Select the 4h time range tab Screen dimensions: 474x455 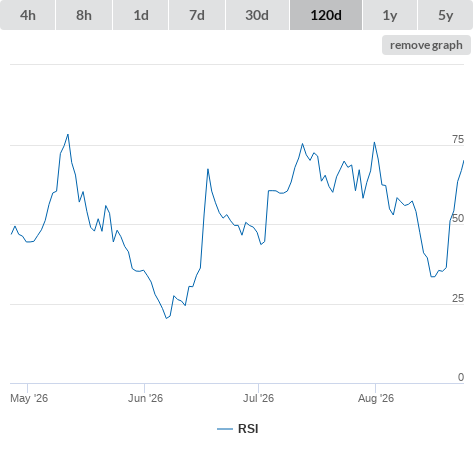coord(28,15)
